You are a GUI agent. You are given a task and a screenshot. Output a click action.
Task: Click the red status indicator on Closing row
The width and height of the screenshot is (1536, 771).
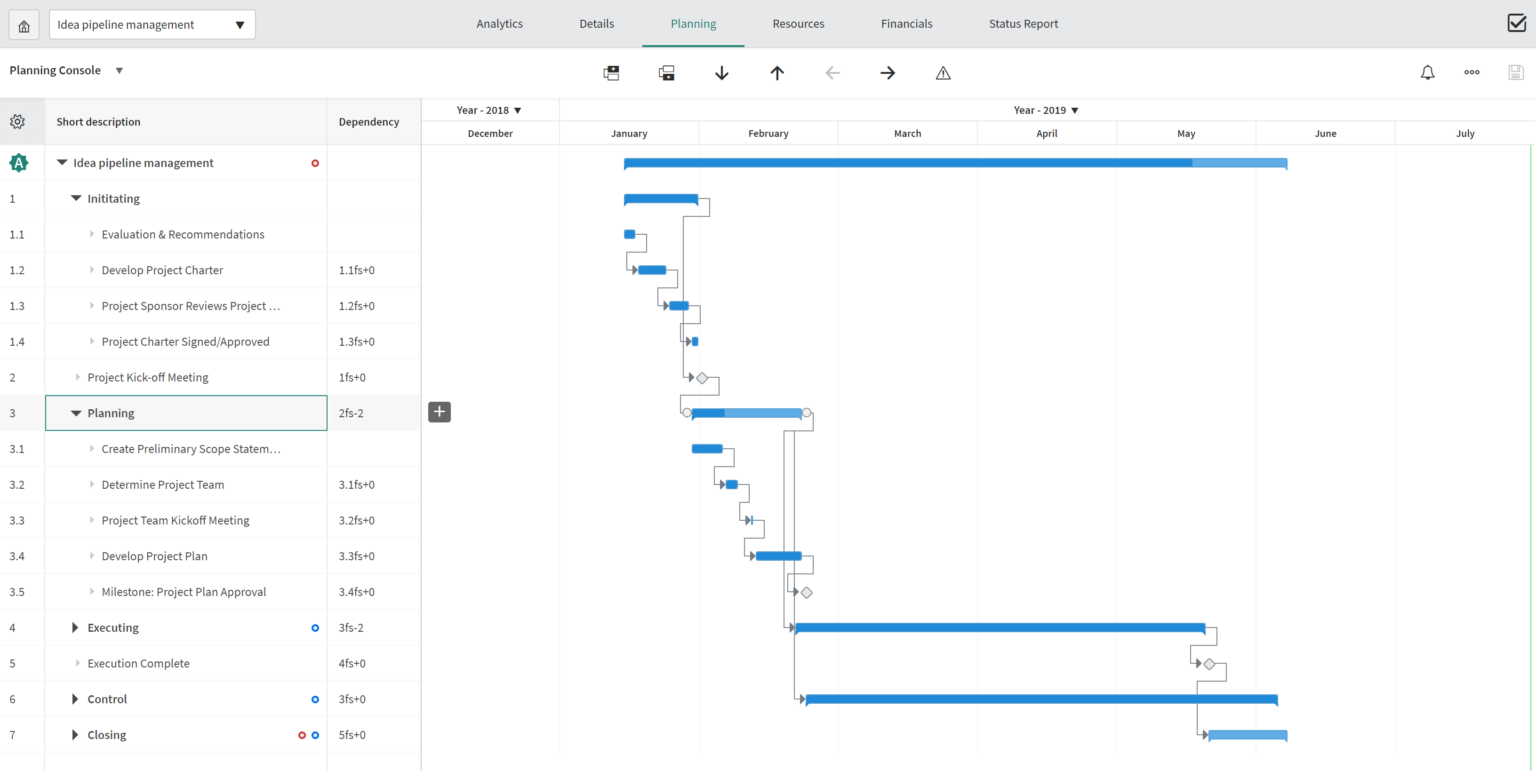point(302,734)
